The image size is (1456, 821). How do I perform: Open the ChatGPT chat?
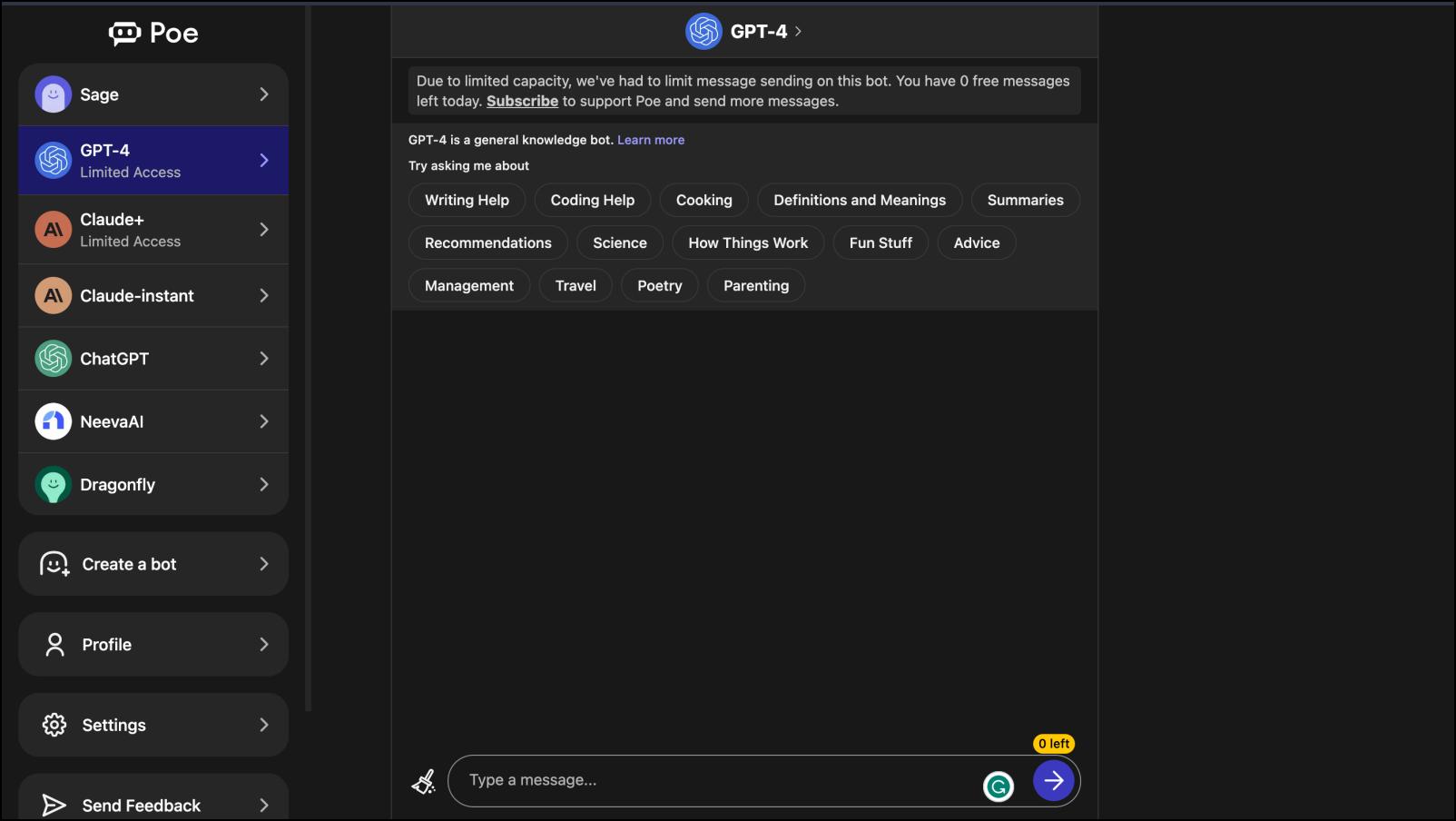pos(153,359)
